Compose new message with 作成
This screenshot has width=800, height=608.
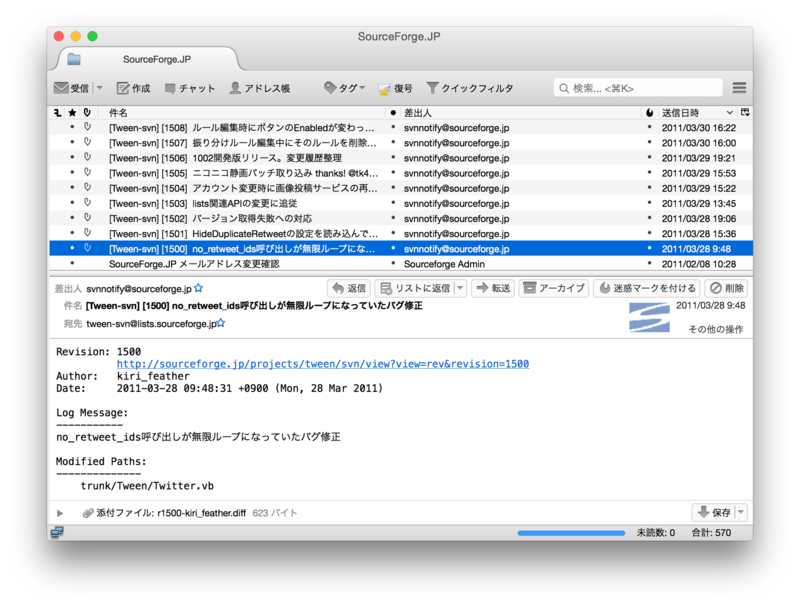pos(134,88)
